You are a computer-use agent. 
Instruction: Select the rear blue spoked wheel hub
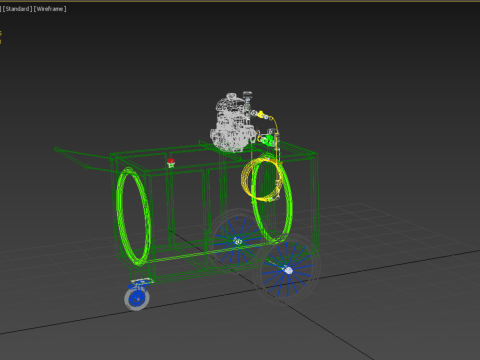tap(237, 240)
